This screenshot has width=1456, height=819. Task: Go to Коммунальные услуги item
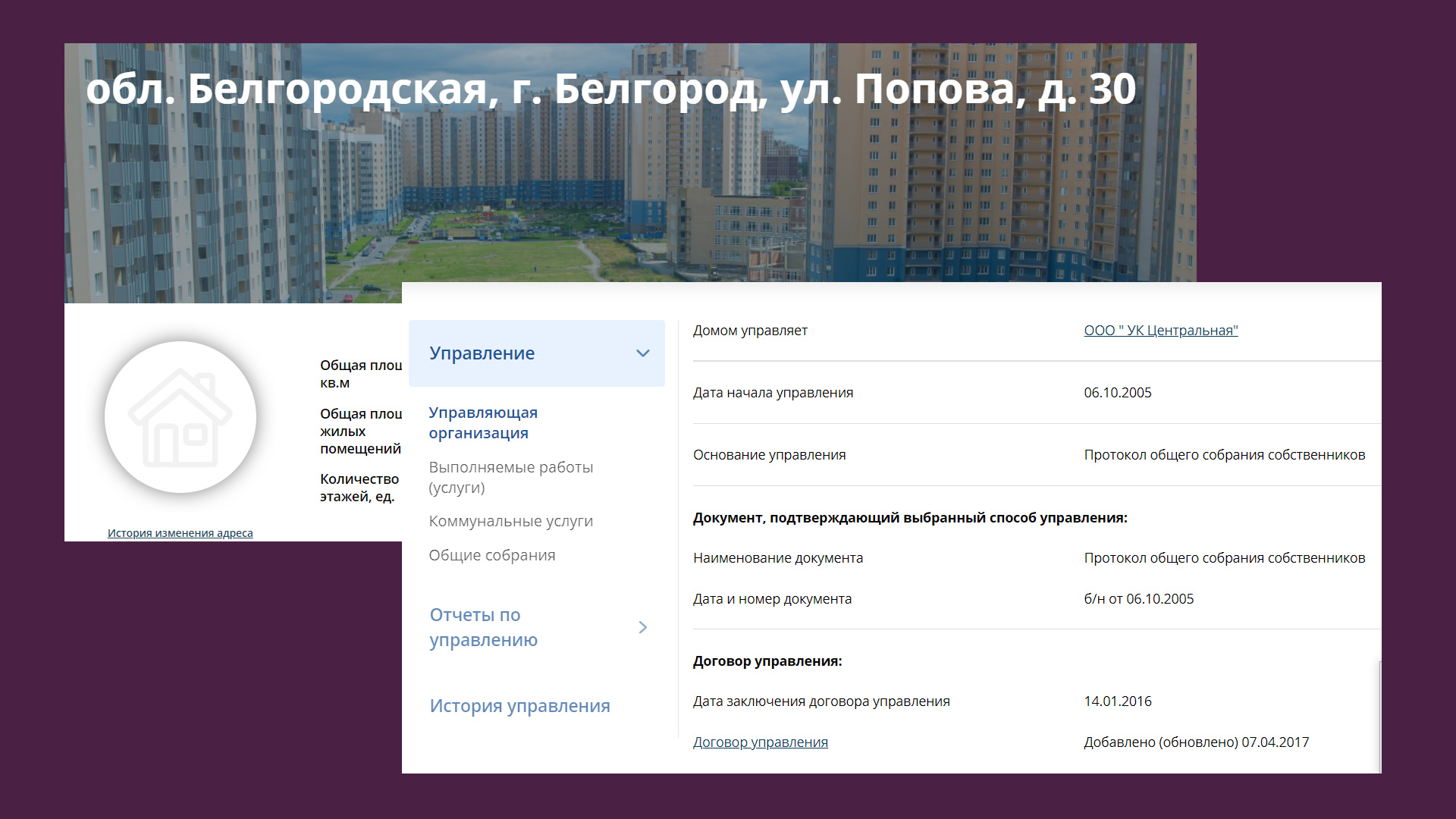tap(510, 521)
